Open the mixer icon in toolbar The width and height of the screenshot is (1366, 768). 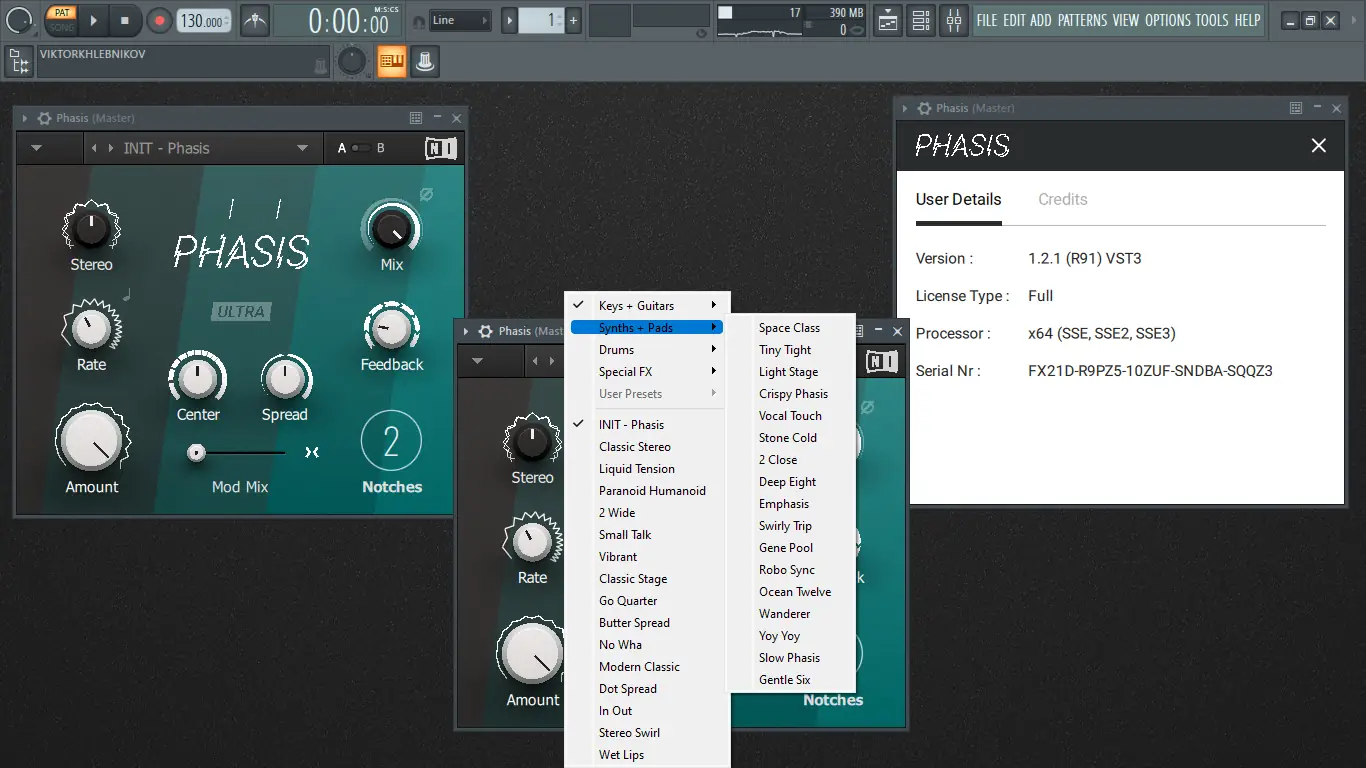point(954,20)
